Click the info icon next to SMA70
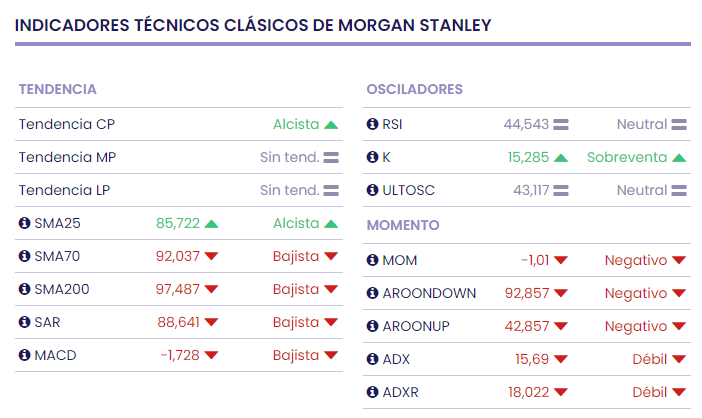The image size is (702, 418). click(x=25, y=257)
